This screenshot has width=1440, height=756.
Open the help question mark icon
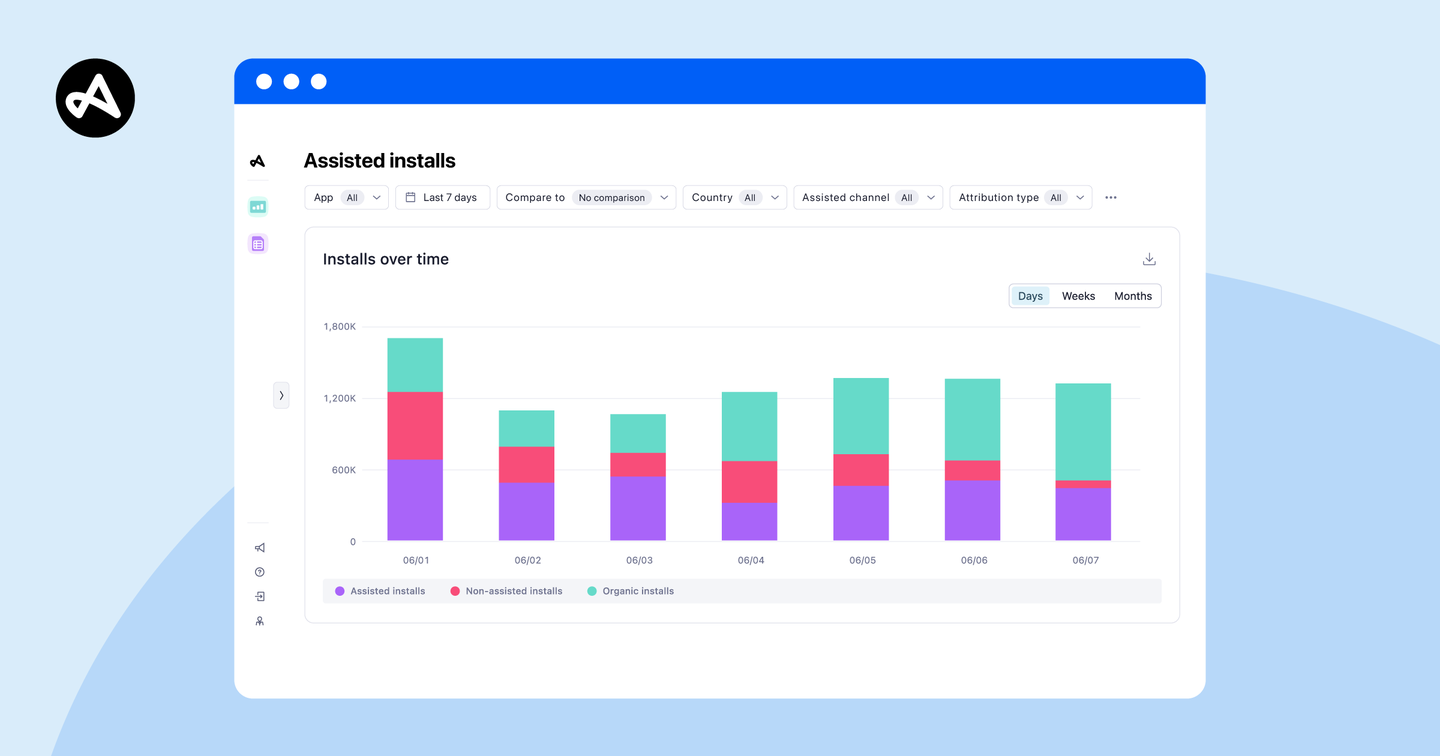click(259, 571)
